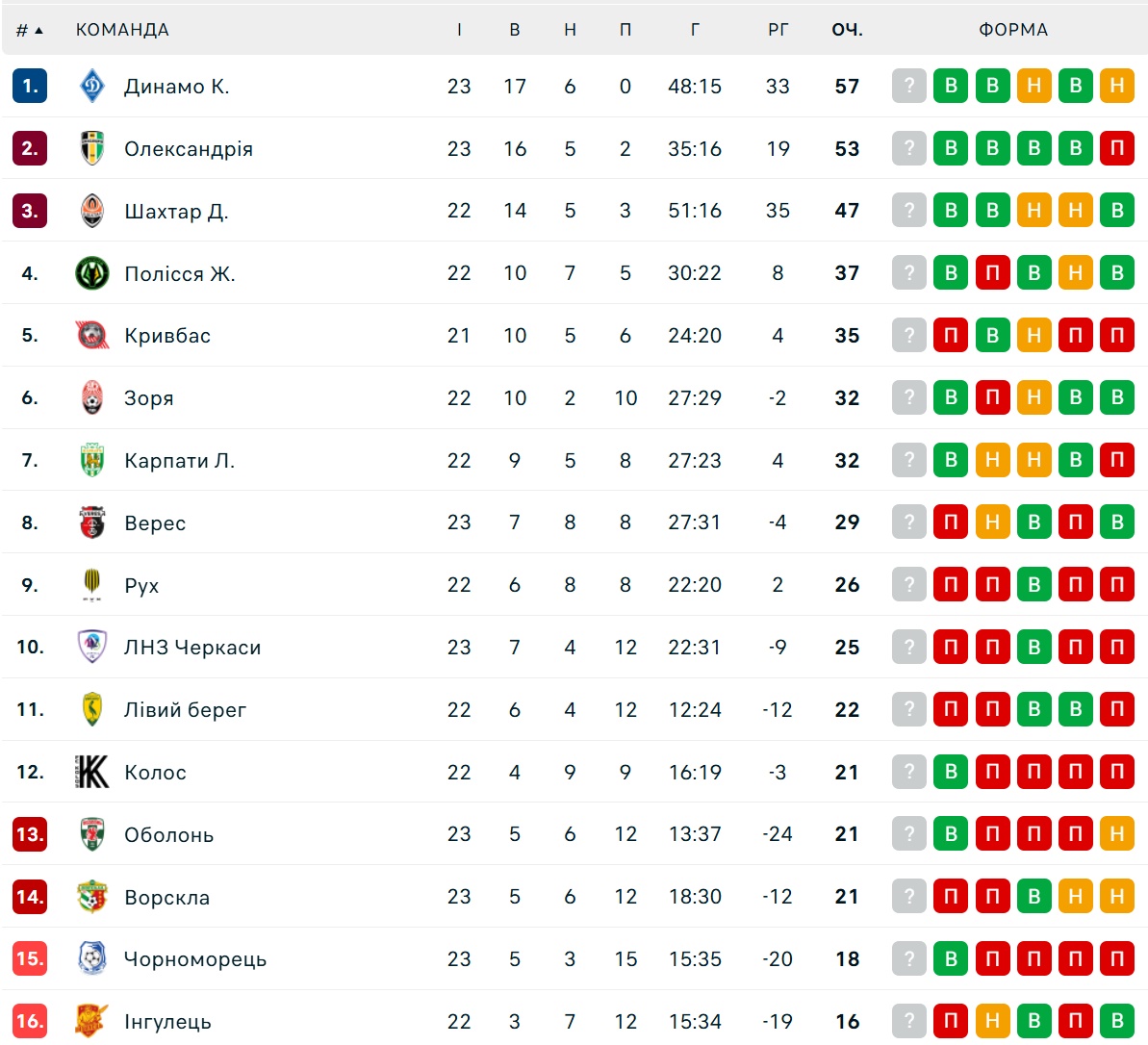Click the Ворскла club crest
Image resolution: width=1148 pixels, height=1045 pixels.
(x=92, y=897)
